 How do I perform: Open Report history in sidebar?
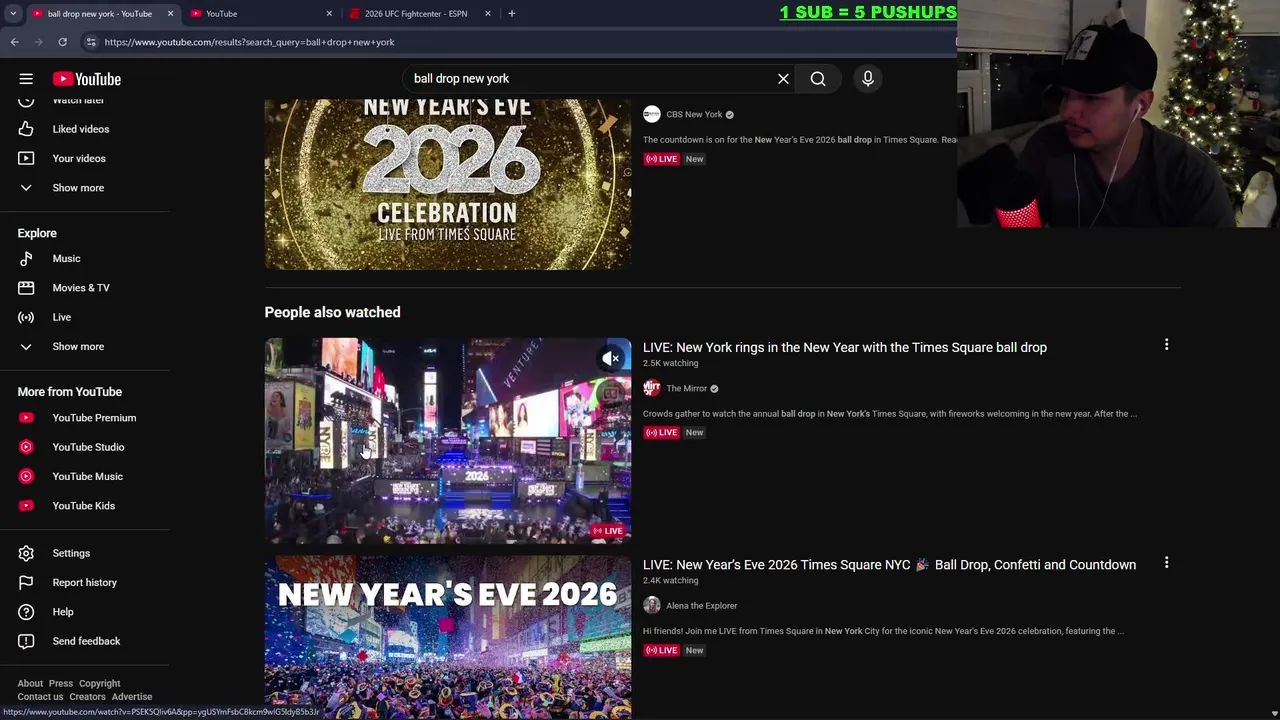tap(85, 582)
